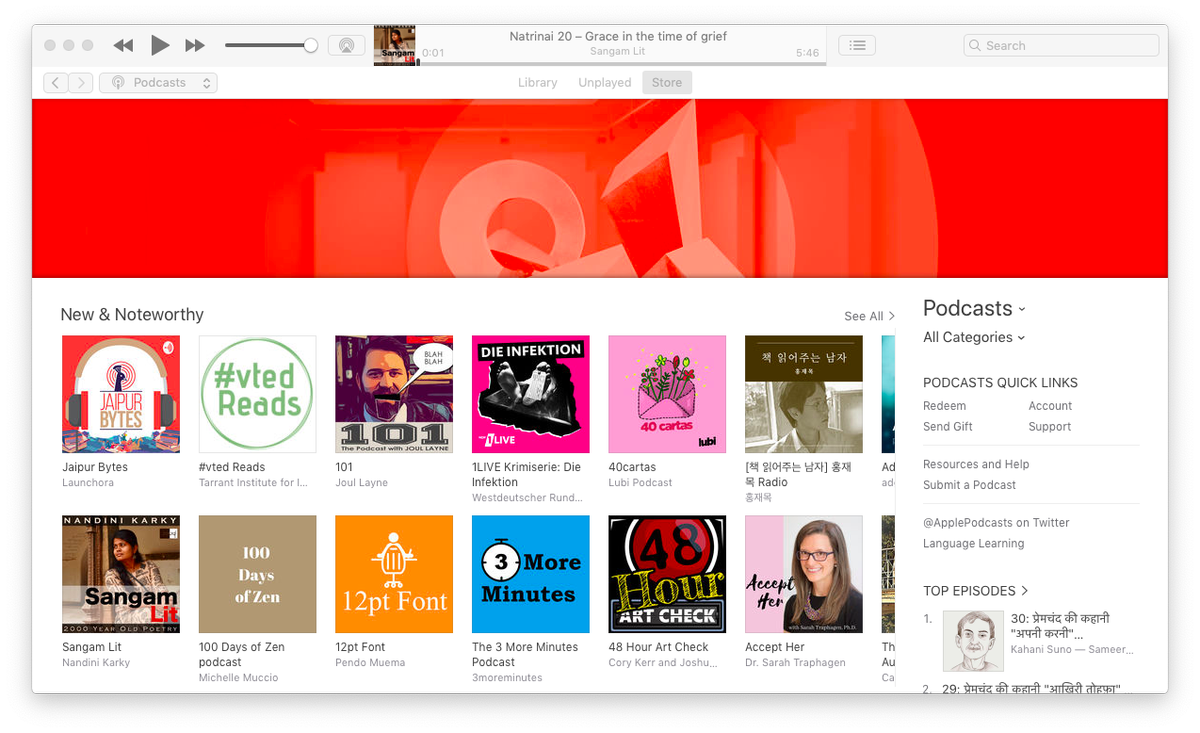The width and height of the screenshot is (1200, 733).
Task: Click the New & Noteworthy heading
Action: pyautogui.click(x=132, y=314)
